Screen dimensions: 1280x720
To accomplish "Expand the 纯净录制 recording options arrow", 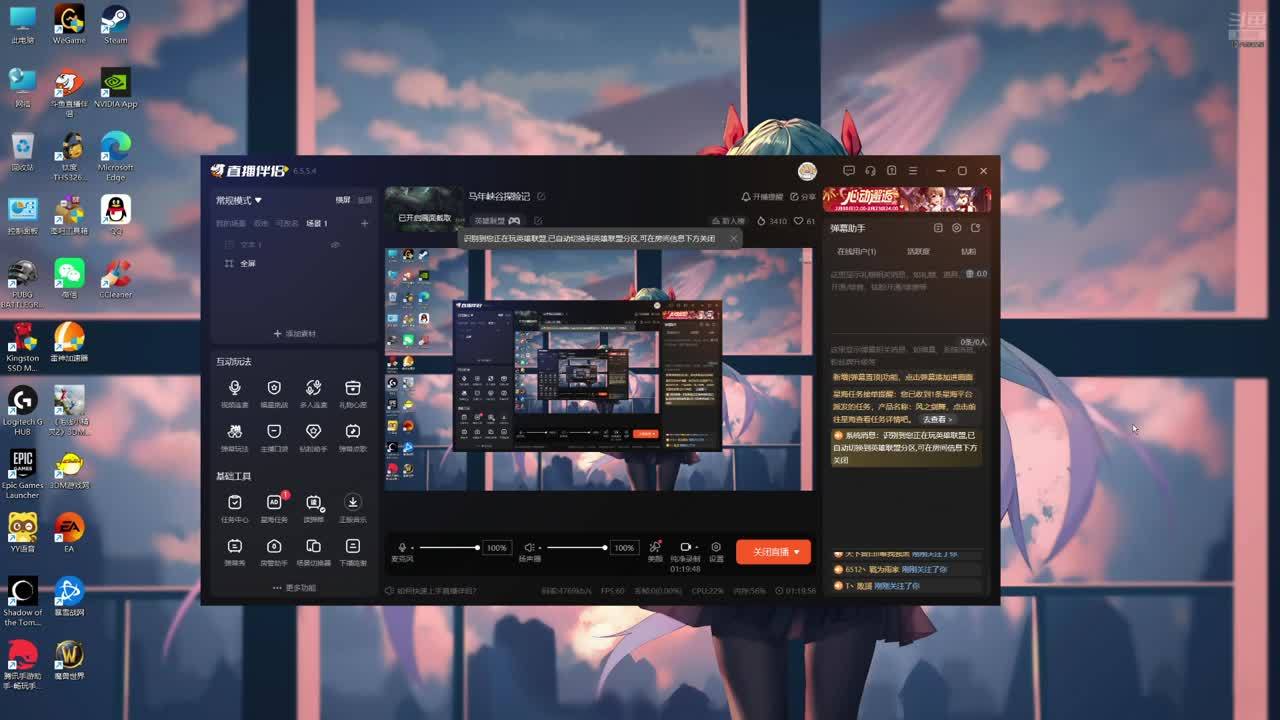I will [x=697, y=547].
